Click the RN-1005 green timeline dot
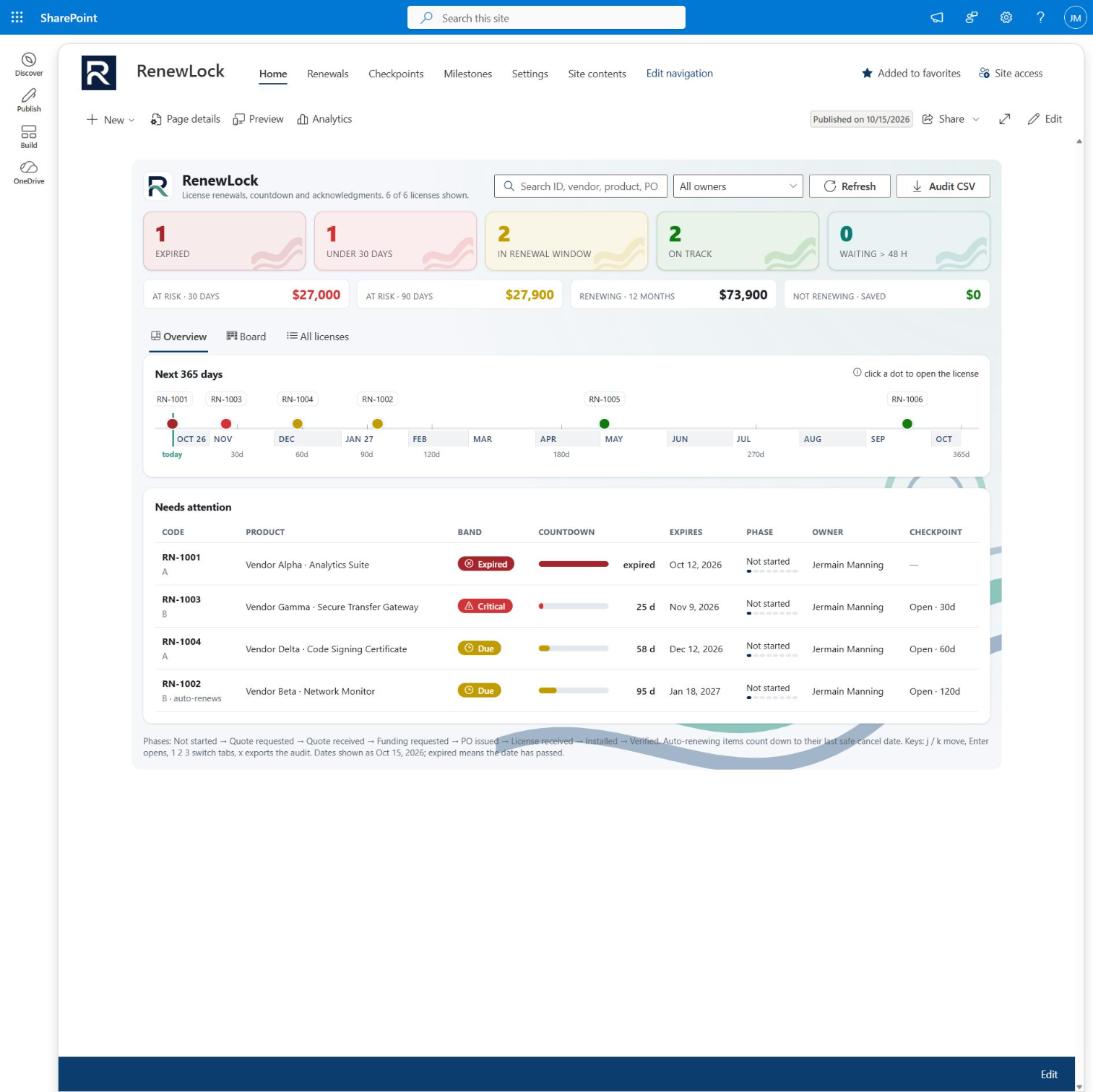 (604, 424)
